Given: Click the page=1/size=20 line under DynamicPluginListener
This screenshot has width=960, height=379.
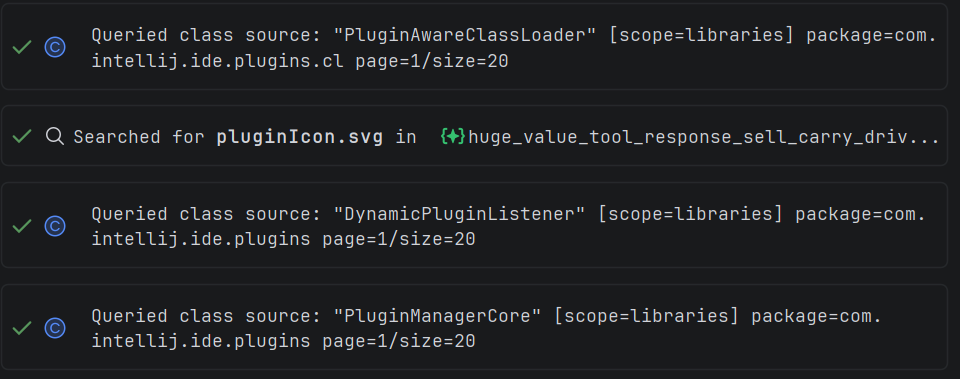Looking at the screenshot, I should (283, 239).
